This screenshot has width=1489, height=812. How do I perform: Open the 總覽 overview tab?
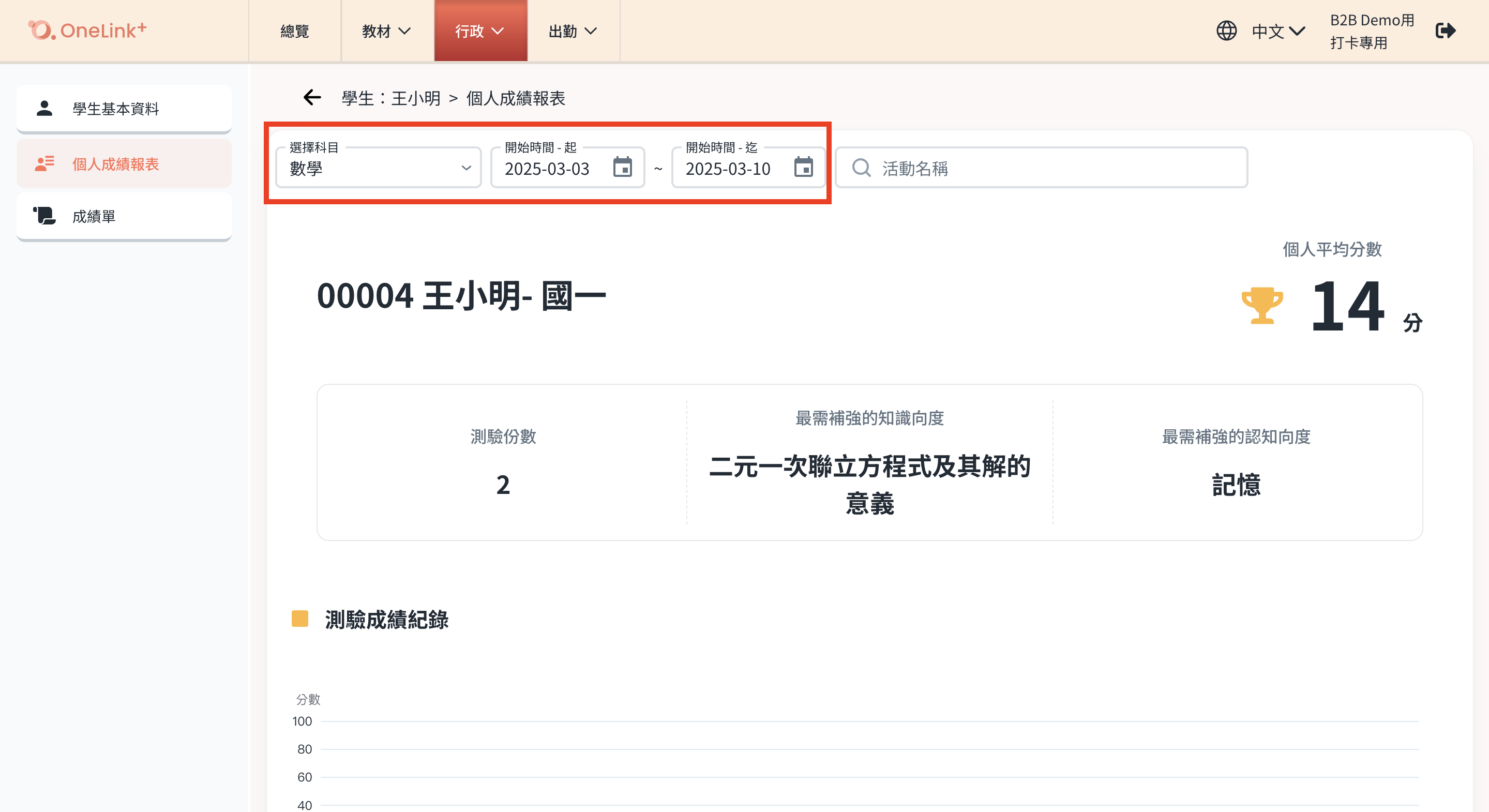pos(295,31)
